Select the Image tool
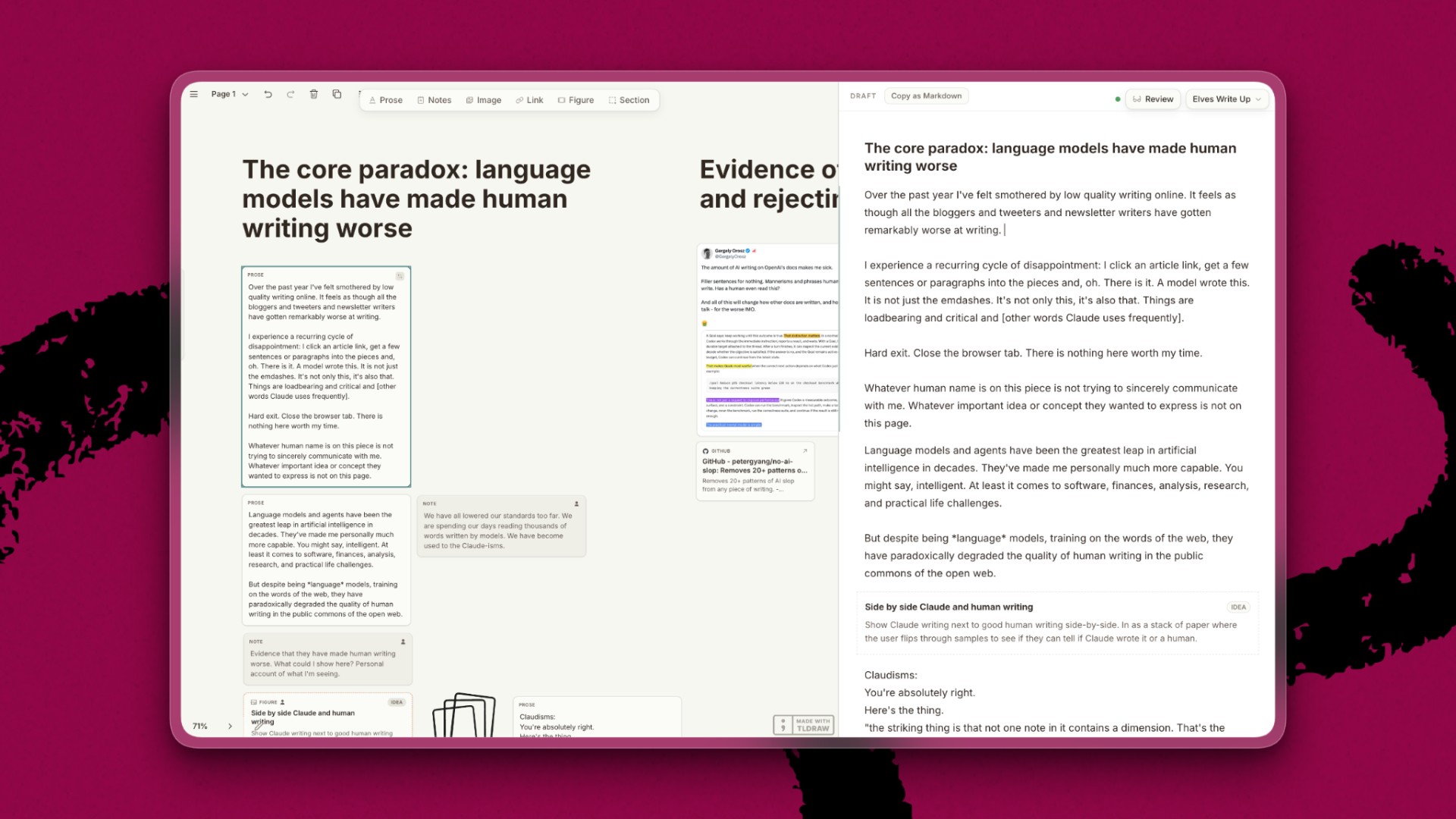The image size is (1456, 819). [483, 100]
